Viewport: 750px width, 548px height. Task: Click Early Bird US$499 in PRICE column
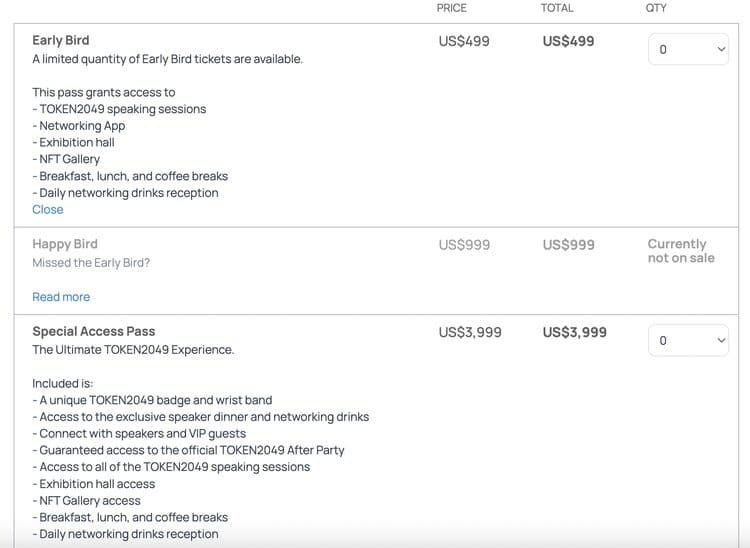(x=464, y=42)
